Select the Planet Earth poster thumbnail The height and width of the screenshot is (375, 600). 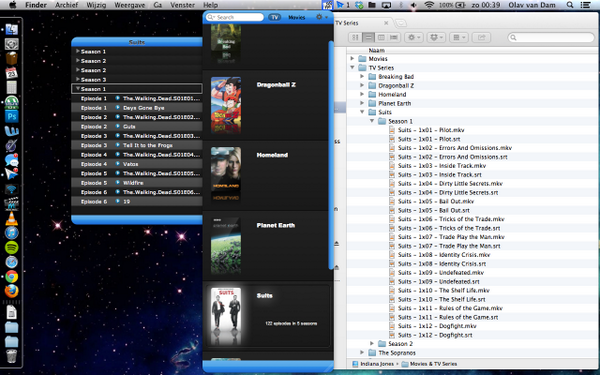226,246
